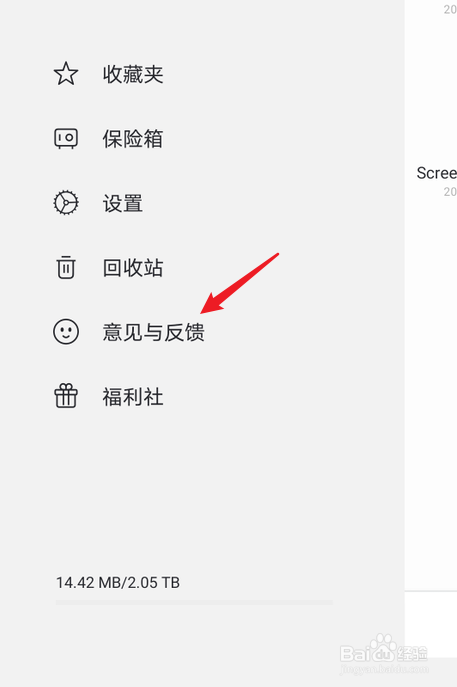Image resolution: width=457 pixels, height=687 pixels.
Task: Open 意见与反馈 feedback page
Action: pyautogui.click(x=154, y=332)
